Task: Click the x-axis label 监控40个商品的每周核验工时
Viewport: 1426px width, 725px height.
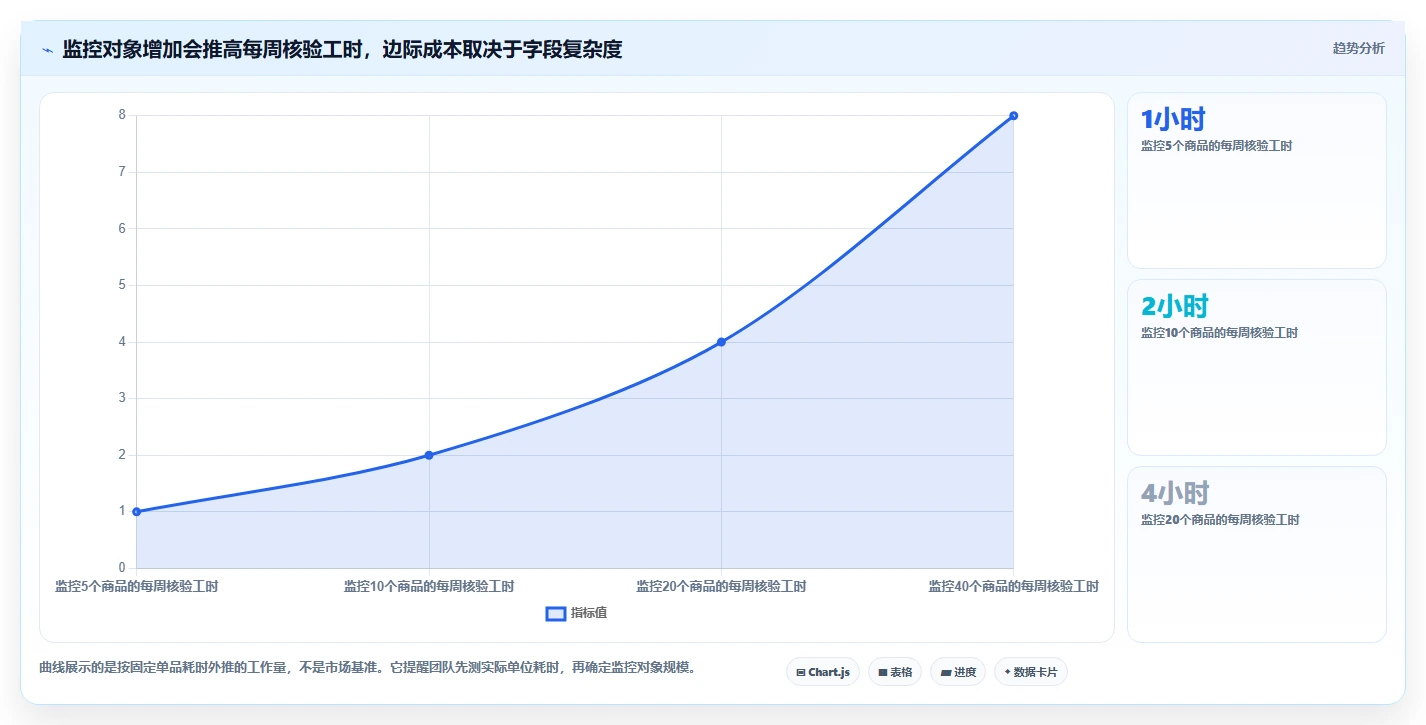Action: (x=1013, y=587)
